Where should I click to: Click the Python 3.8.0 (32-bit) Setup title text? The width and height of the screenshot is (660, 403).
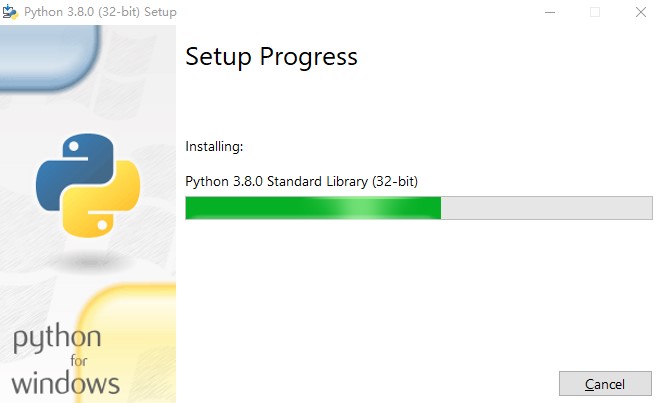(100, 12)
